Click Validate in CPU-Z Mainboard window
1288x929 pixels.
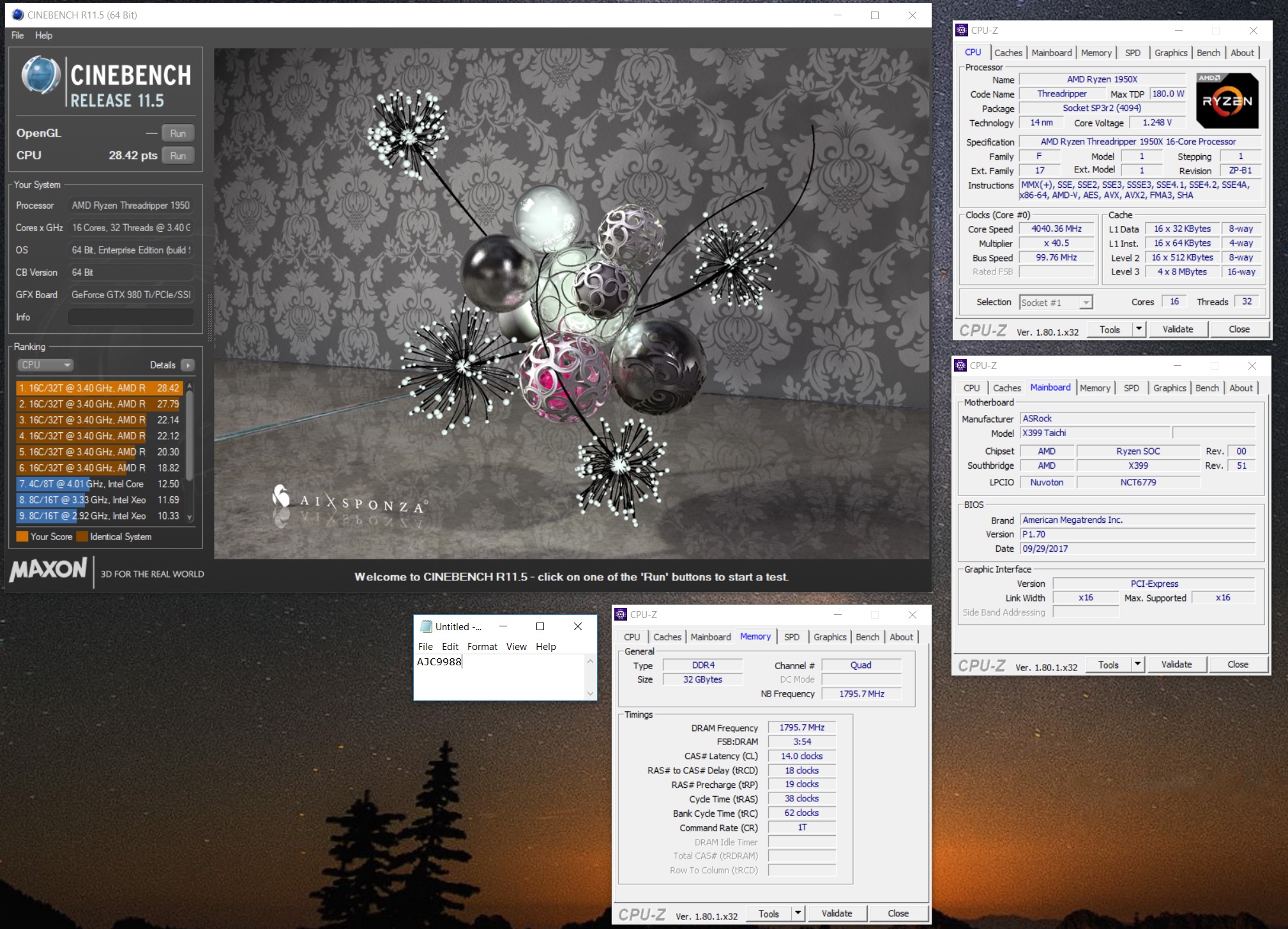pyautogui.click(x=1176, y=665)
